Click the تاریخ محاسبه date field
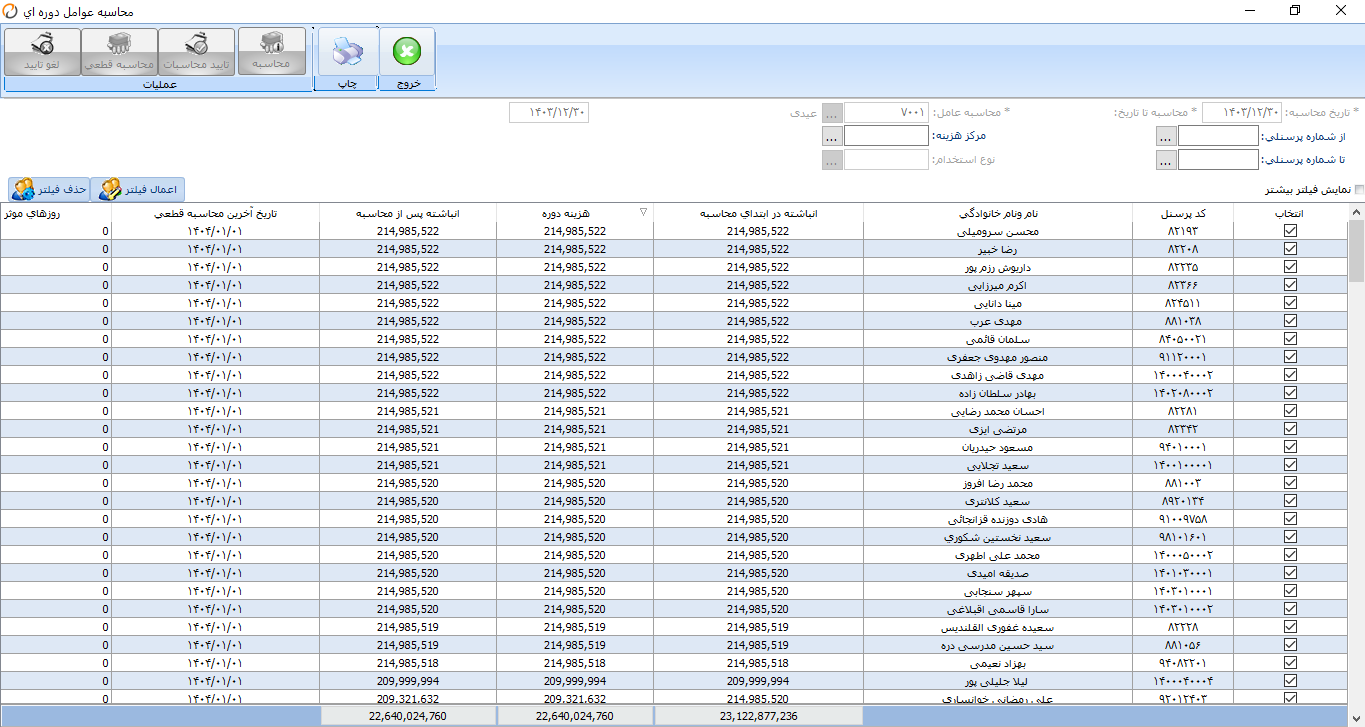Viewport: 1365px width, 727px height. (x=1242, y=113)
